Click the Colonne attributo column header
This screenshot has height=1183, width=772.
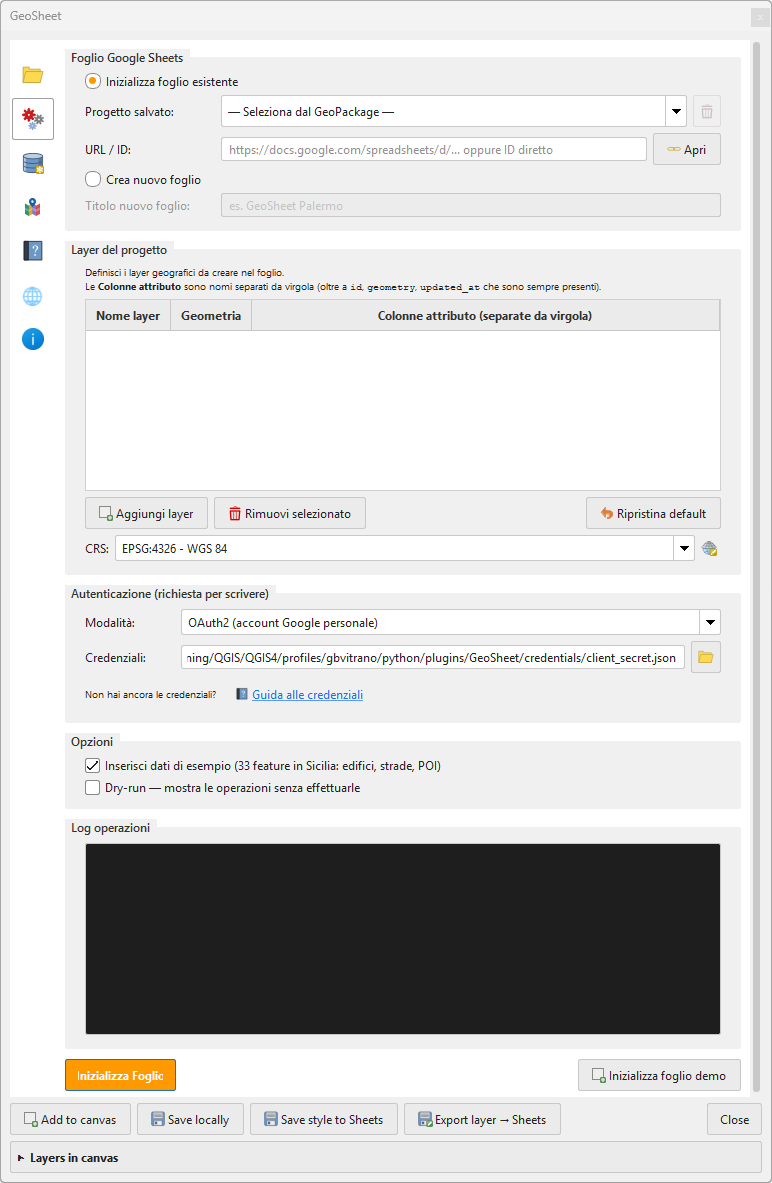(485, 315)
